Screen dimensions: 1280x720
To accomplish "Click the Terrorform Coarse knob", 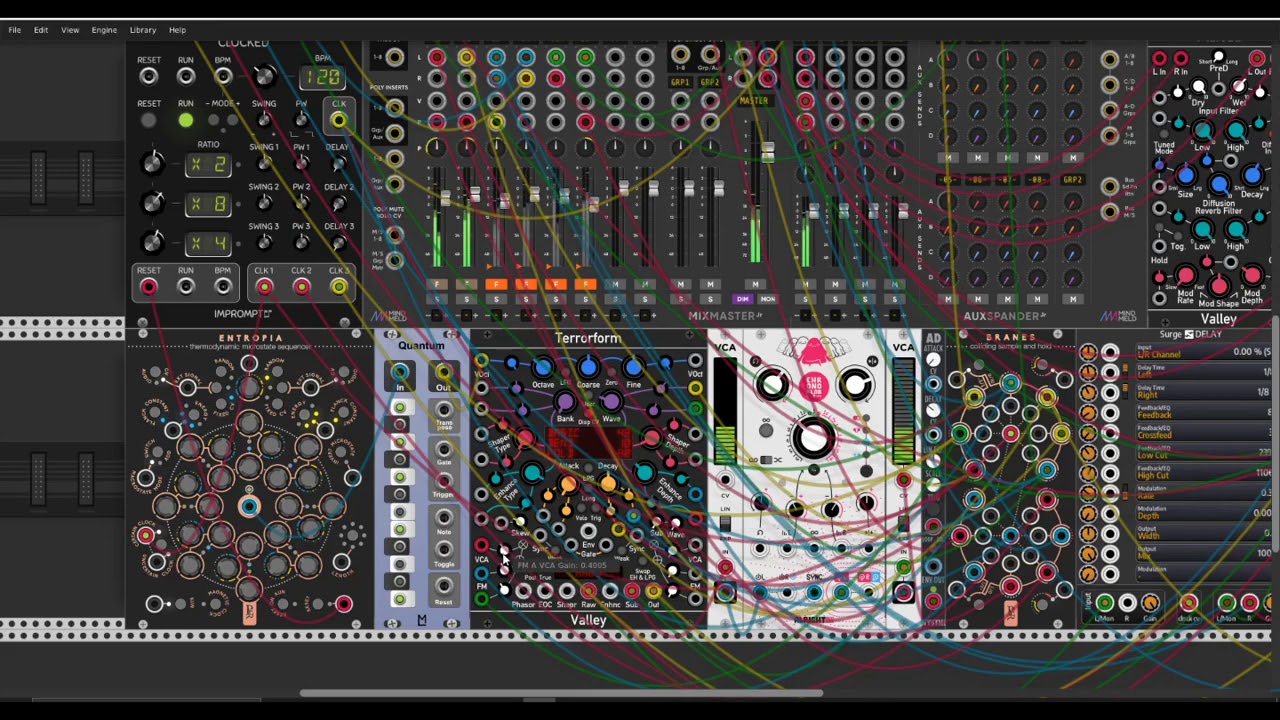I will [588, 369].
